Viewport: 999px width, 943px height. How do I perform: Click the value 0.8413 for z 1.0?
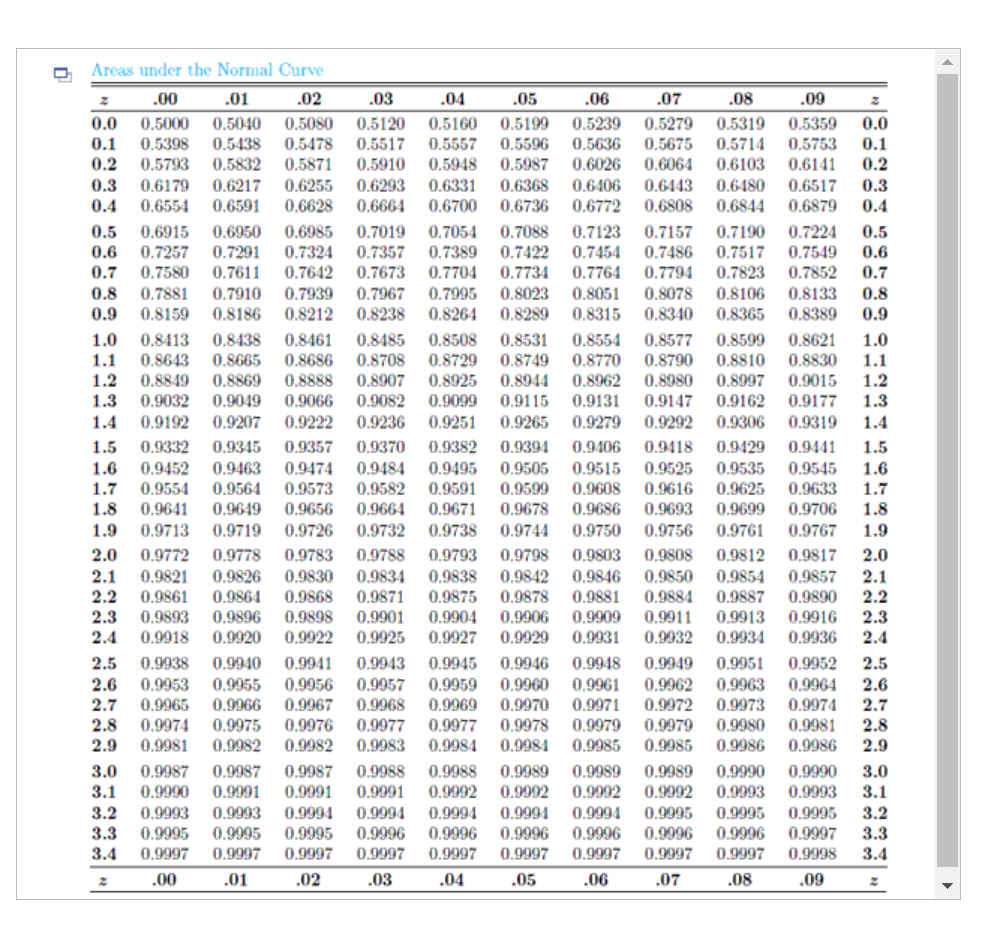tap(163, 339)
